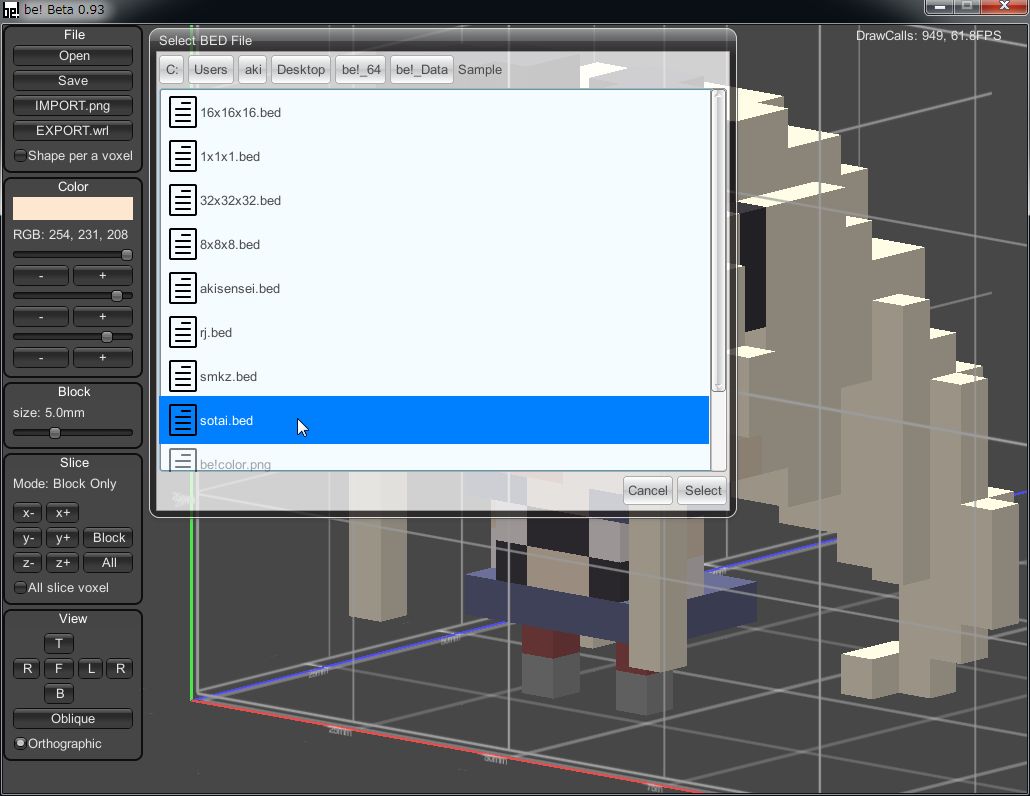Click the Block size slider
1030x796 pixels.
(73, 433)
